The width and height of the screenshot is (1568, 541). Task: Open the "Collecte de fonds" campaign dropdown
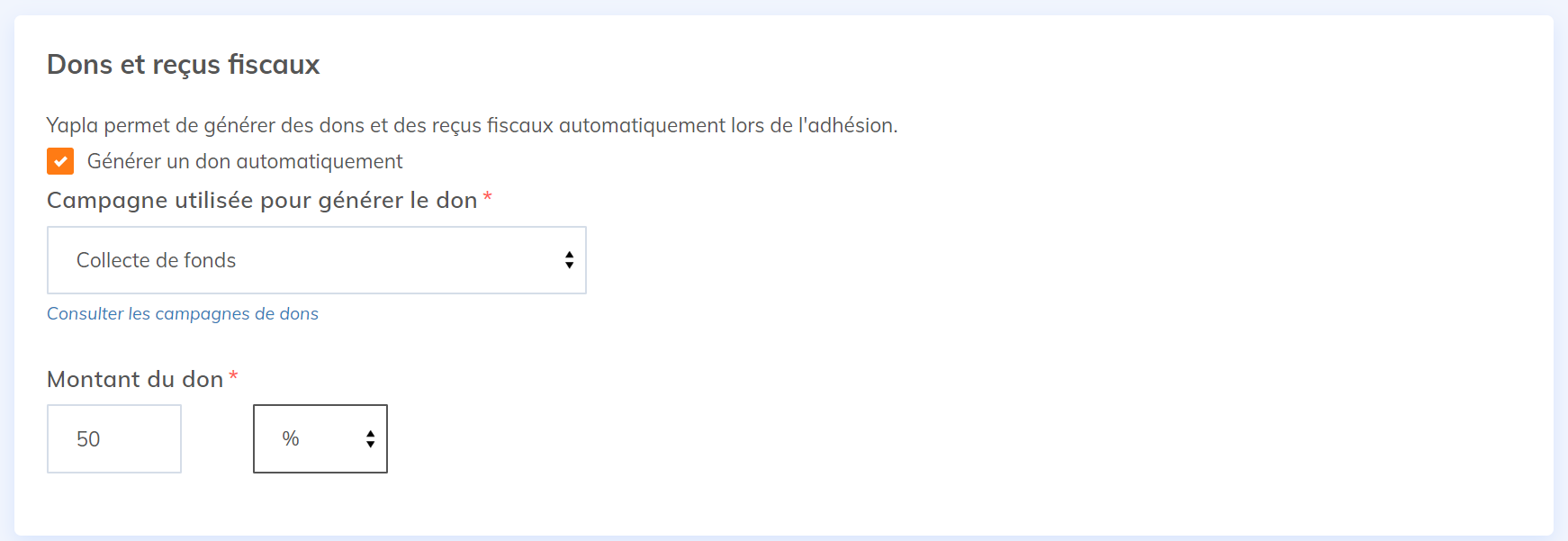coord(316,260)
